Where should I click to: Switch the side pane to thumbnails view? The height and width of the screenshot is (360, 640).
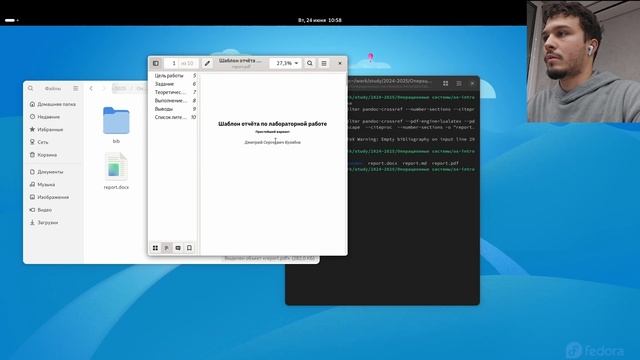[x=155, y=248]
